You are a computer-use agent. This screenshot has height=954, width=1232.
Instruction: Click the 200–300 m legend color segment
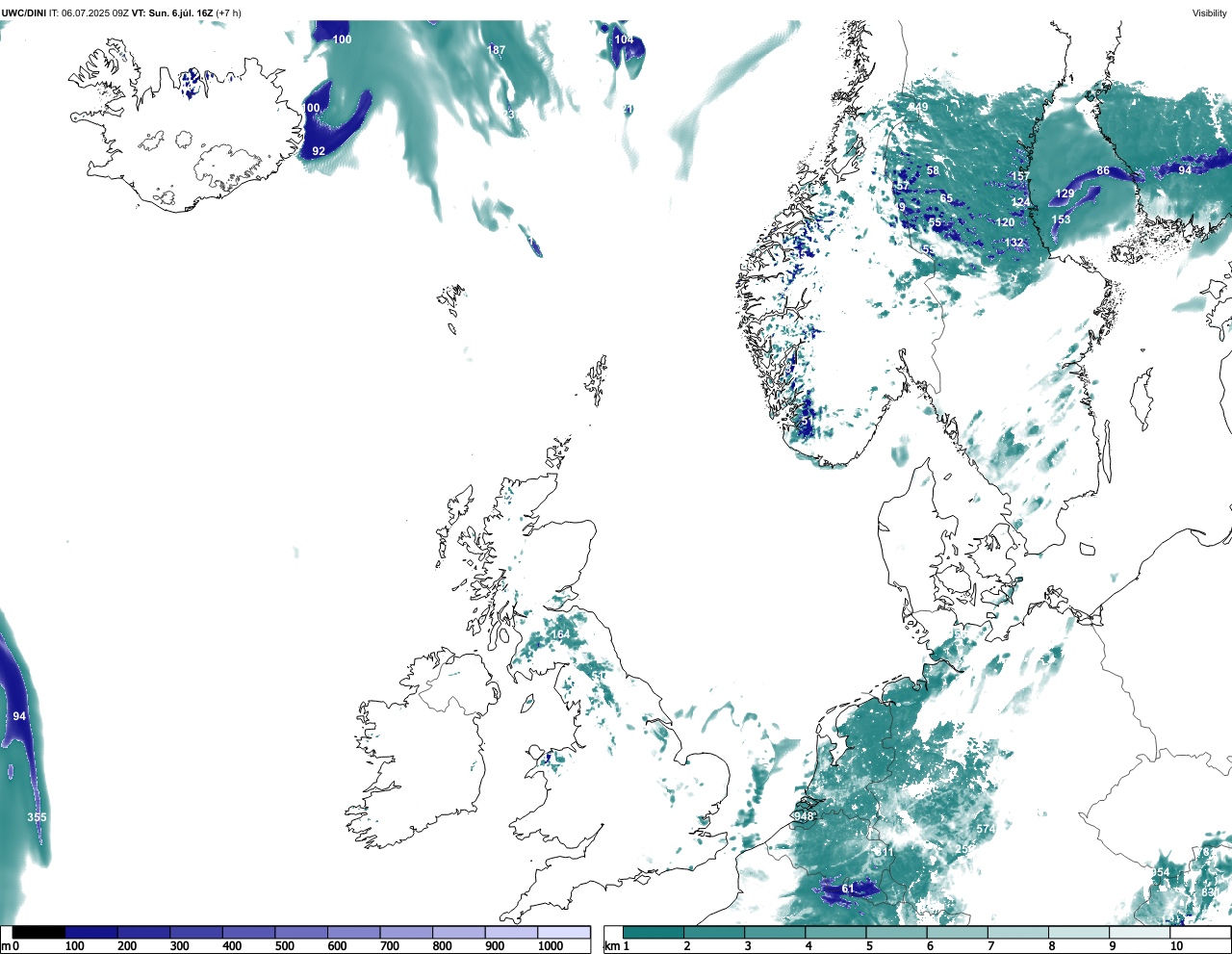click(144, 933)
